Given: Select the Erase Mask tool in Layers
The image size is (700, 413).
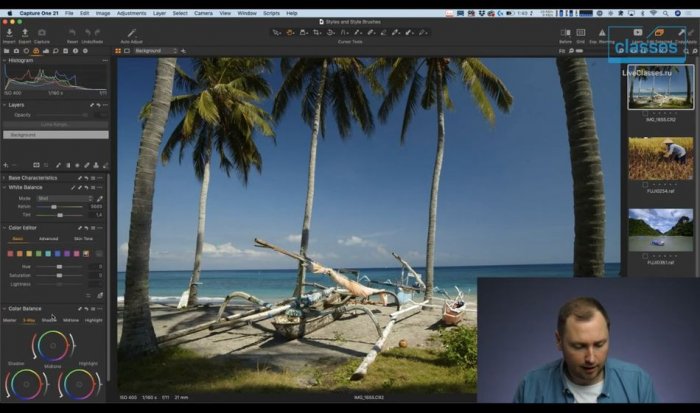Looking at the screenshot, I should pos(105,165).
